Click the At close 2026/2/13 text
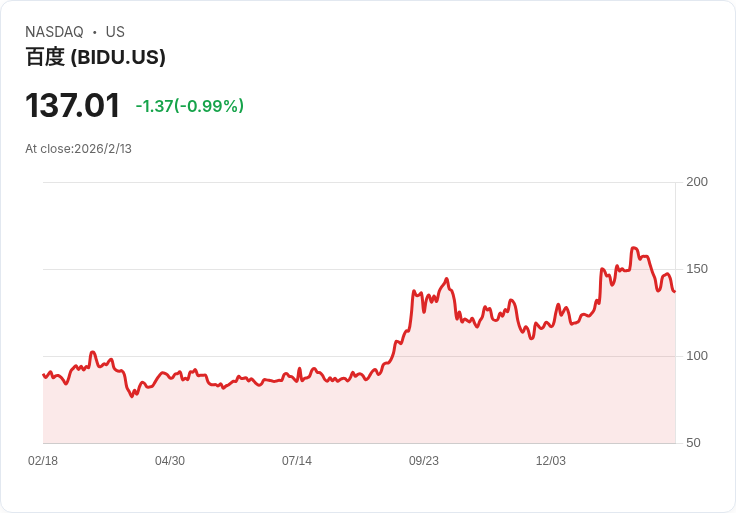This screenshot has width=736, height=513. pyautogui.click(x=78, y=149)
